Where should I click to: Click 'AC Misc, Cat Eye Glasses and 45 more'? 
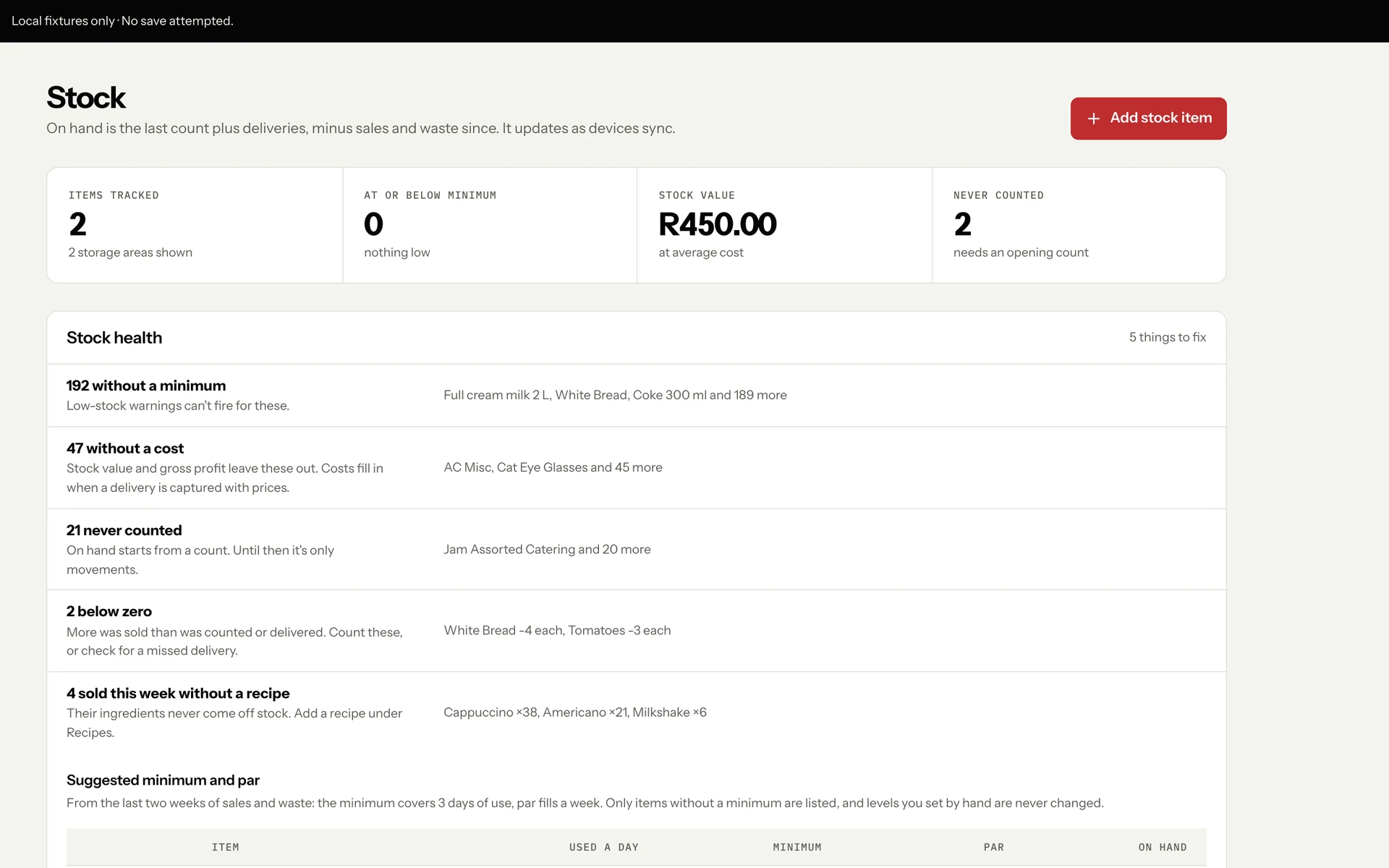pos(553,467)
